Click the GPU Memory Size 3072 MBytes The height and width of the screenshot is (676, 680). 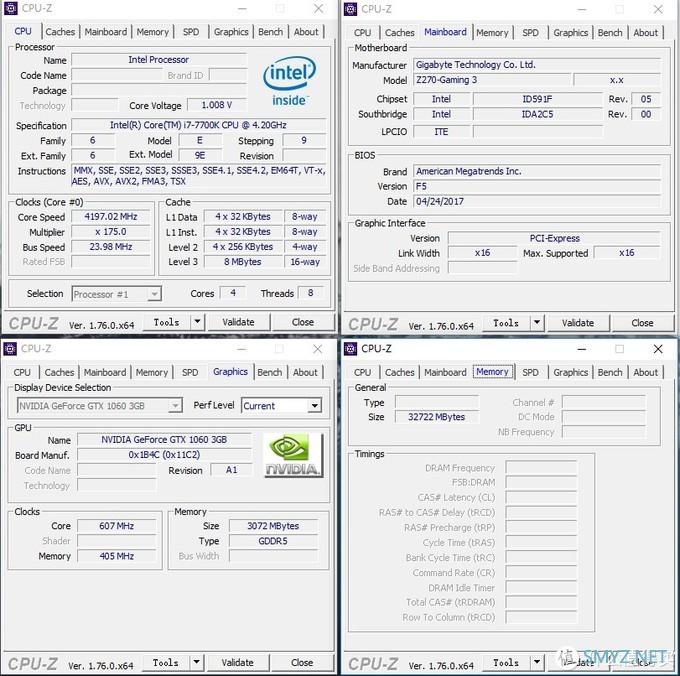(x=273, y=526)
